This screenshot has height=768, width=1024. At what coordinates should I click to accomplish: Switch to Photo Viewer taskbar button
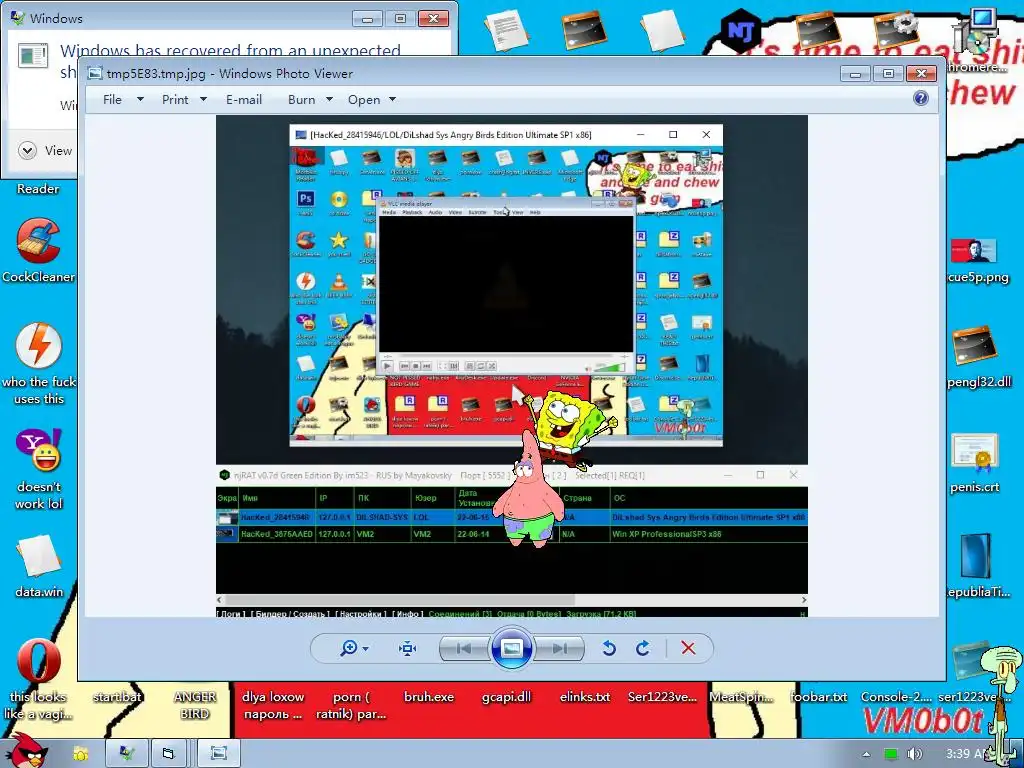pyautogui.click(x=219, y=754)
